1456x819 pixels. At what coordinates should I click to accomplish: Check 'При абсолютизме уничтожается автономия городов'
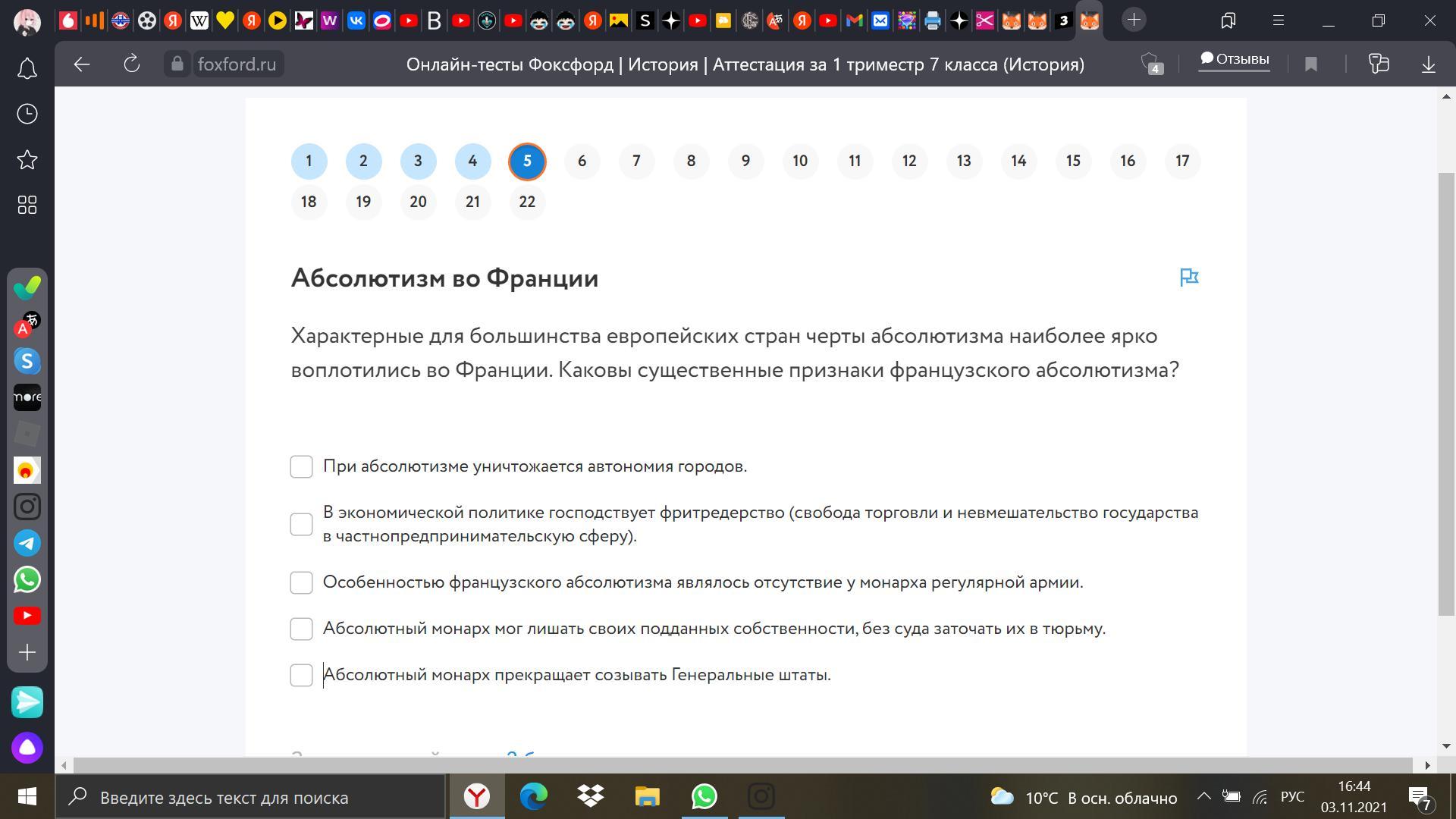pos(301,466)
